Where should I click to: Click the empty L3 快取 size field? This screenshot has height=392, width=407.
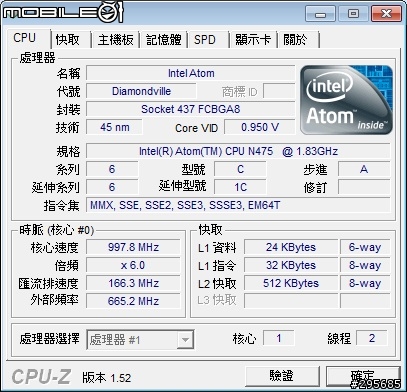pyautogui.click(x=291, y=301)
